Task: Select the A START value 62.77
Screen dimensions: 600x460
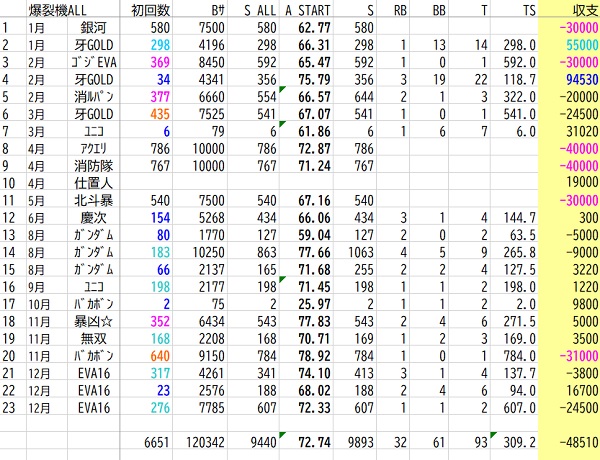Action: [314, 28]
